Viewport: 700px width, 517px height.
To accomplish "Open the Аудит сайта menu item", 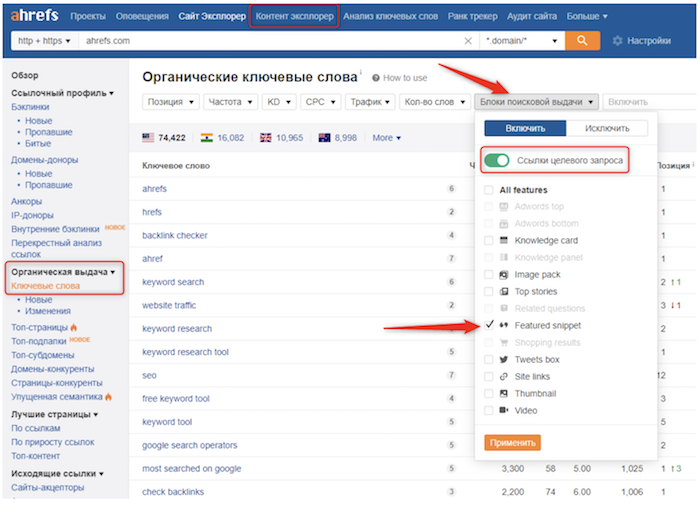I will [x=532, y=16].
